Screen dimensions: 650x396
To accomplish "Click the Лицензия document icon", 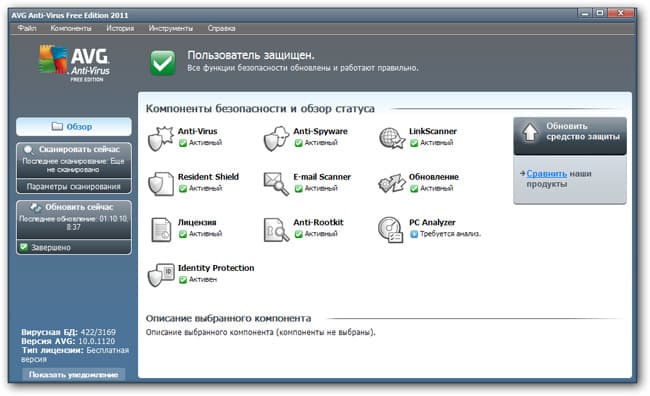I will [161, 230].
